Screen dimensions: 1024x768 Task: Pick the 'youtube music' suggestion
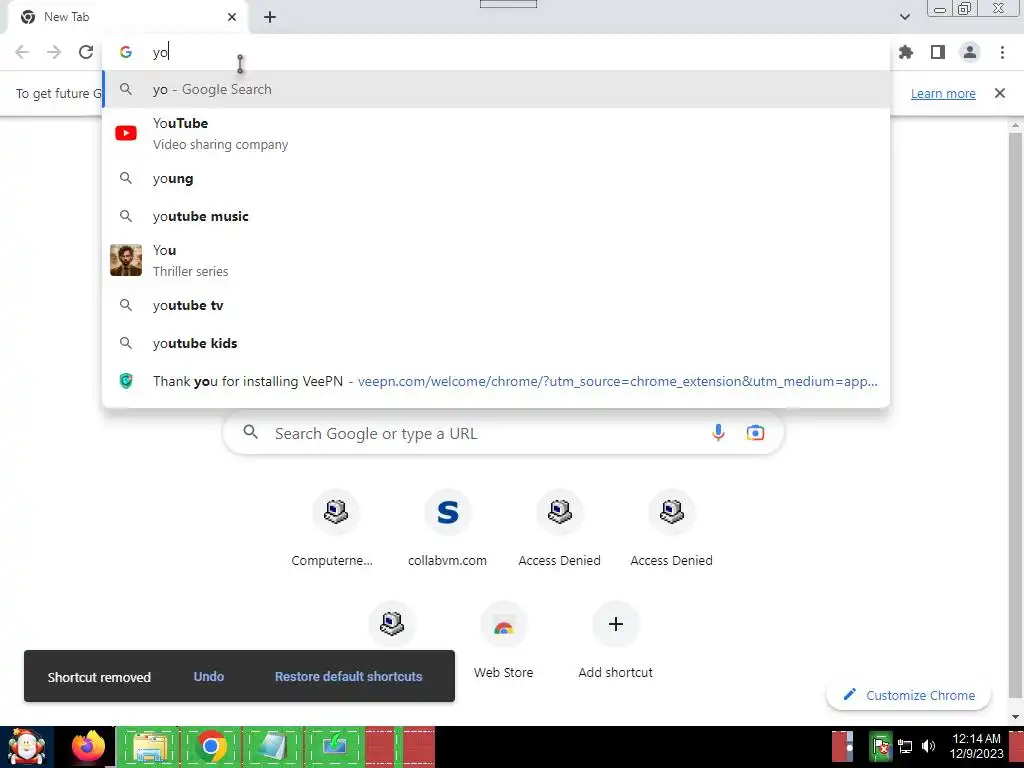click(x=496, y=216)
